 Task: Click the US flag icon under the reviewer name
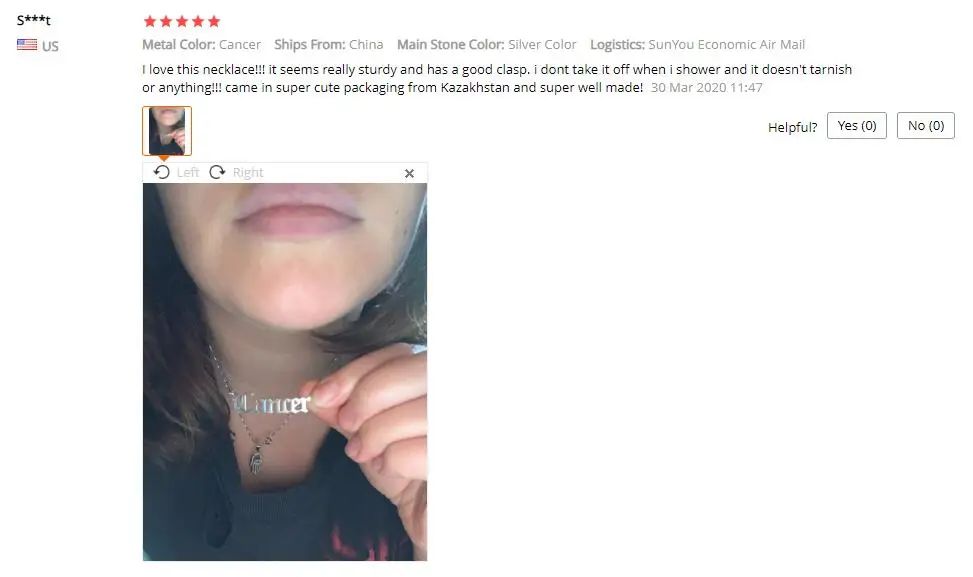pos(27,45)
